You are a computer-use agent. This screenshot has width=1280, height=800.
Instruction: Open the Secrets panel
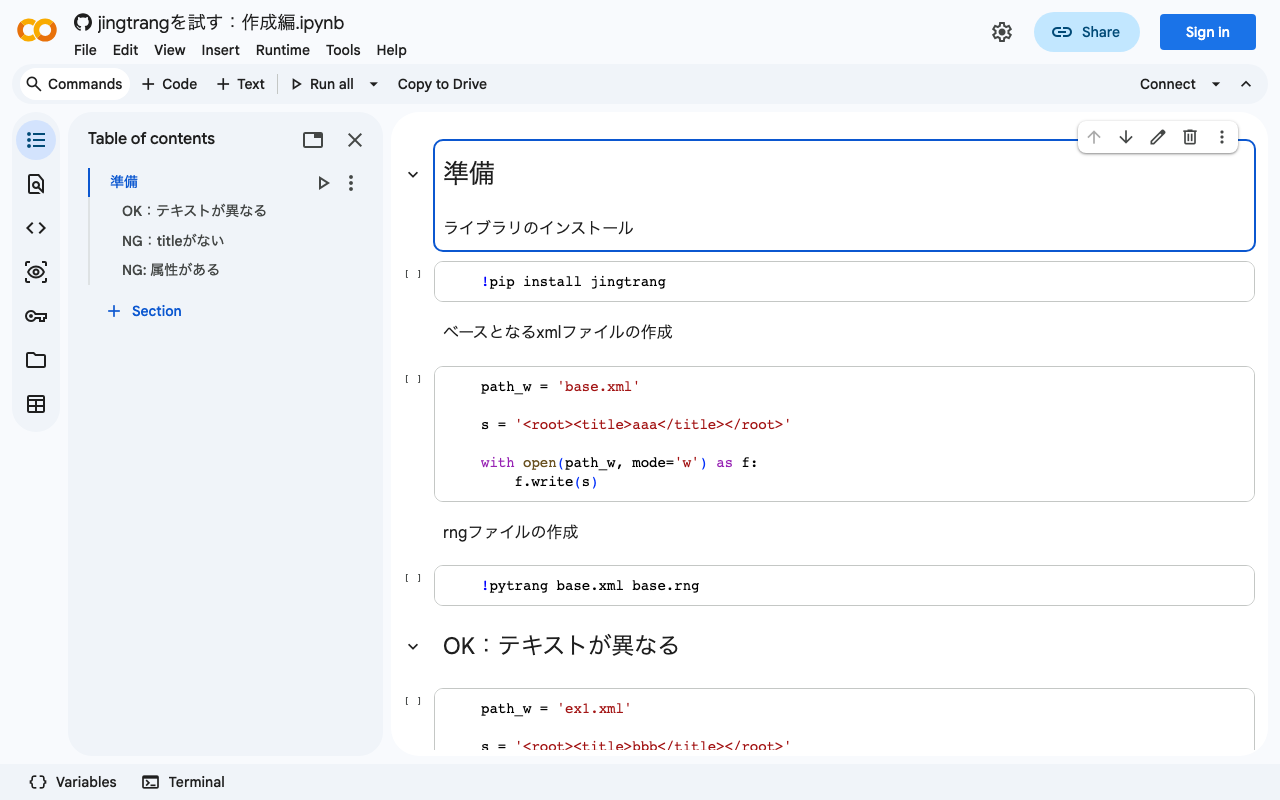pos(36,316)
